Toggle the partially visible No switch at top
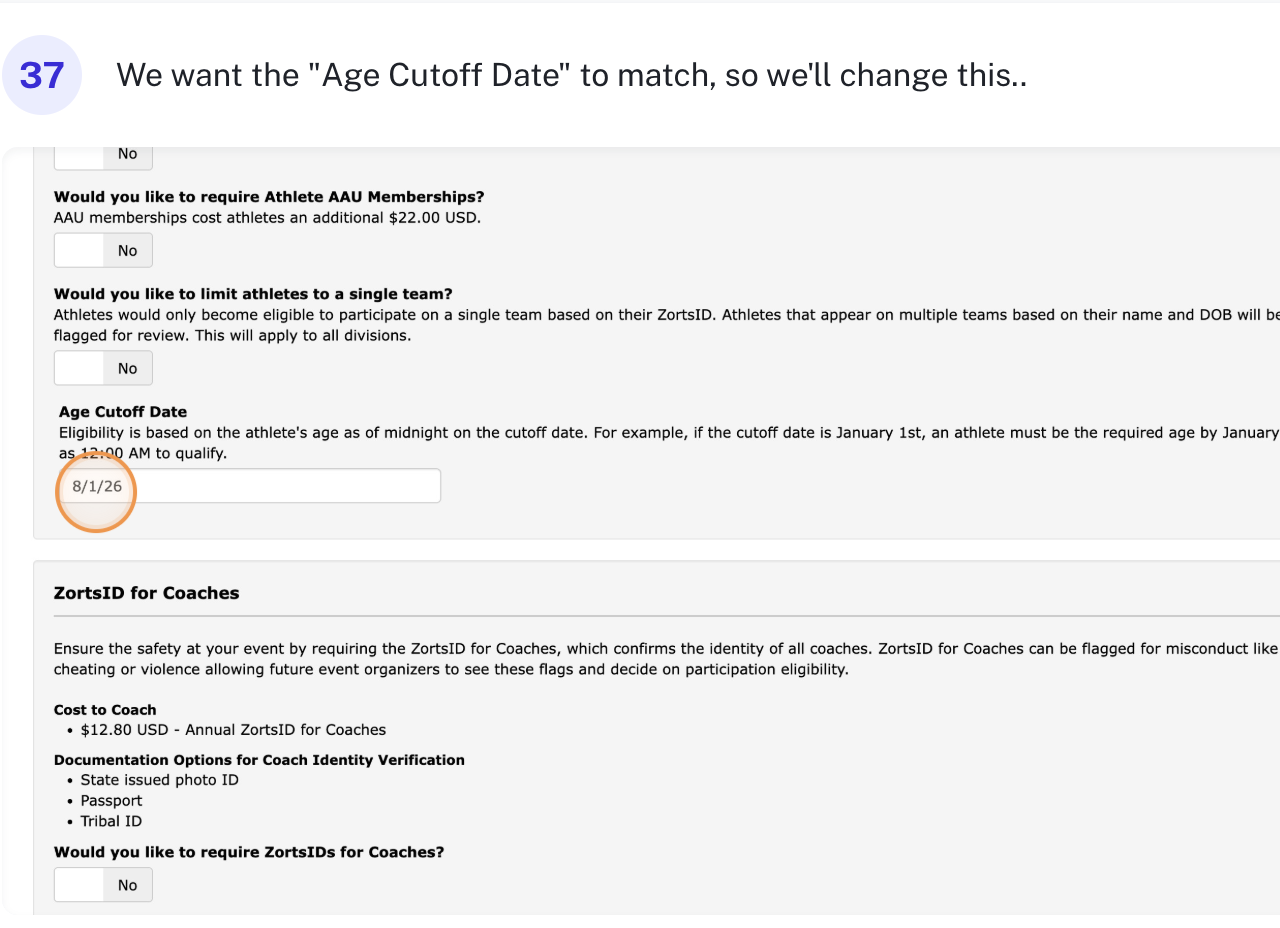This screenshot has height=928, width=1280. coord(103,155)
